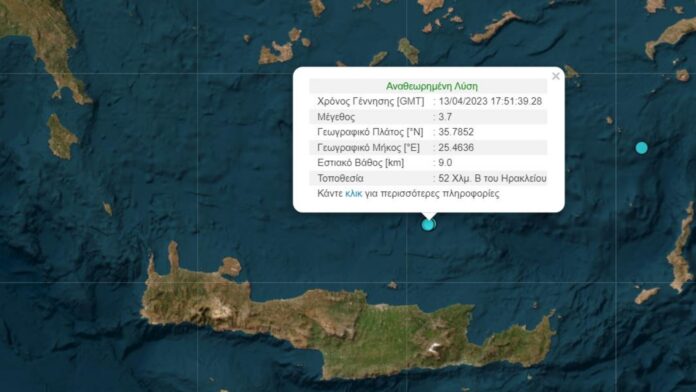Click the magnitude value 3.7

coord(445,117)
